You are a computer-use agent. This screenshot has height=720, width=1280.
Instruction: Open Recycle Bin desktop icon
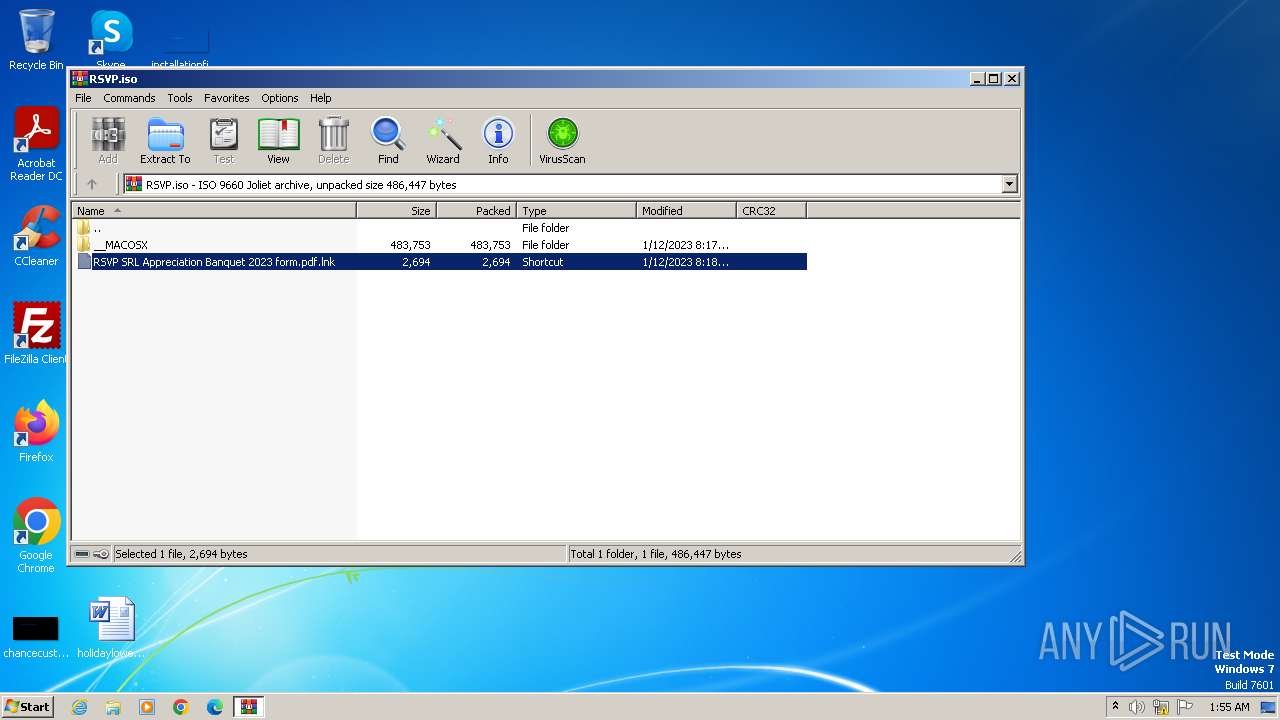coord(36,40)
